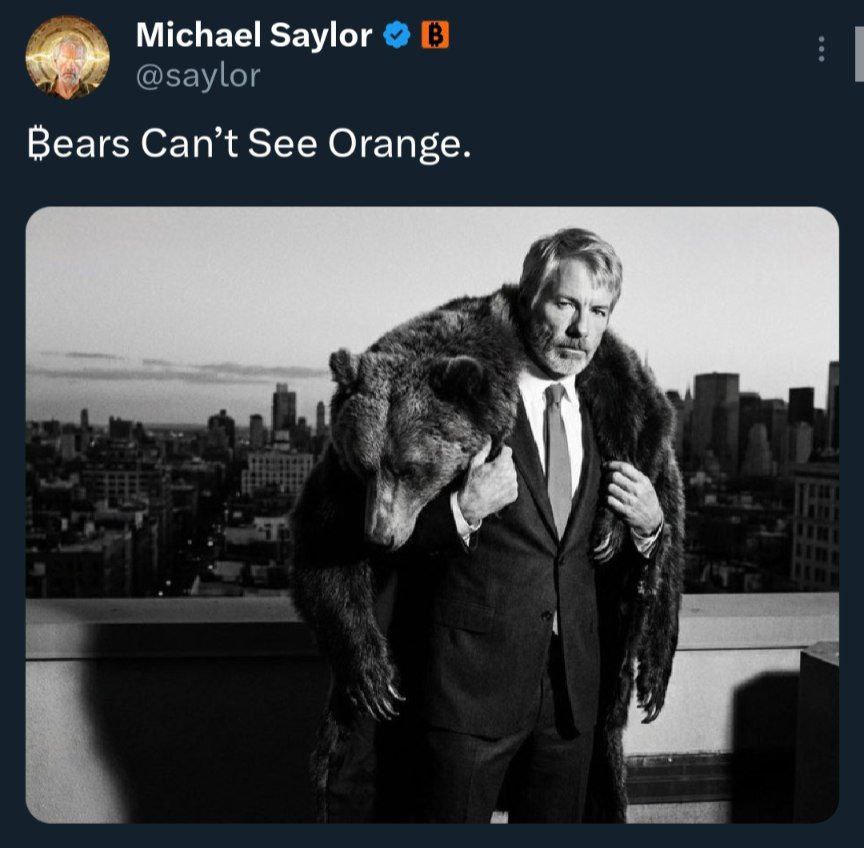
Task: Click the man's face in the photo
Action: pos(570,310)
